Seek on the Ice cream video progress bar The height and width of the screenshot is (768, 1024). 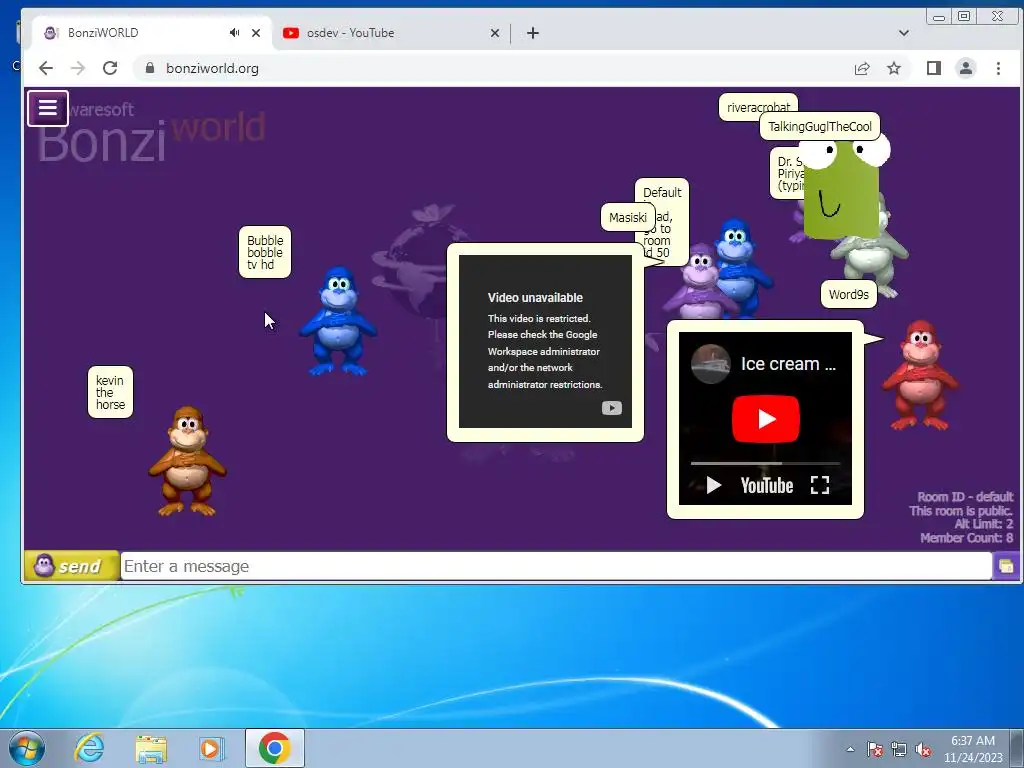(x=765, y=463)
